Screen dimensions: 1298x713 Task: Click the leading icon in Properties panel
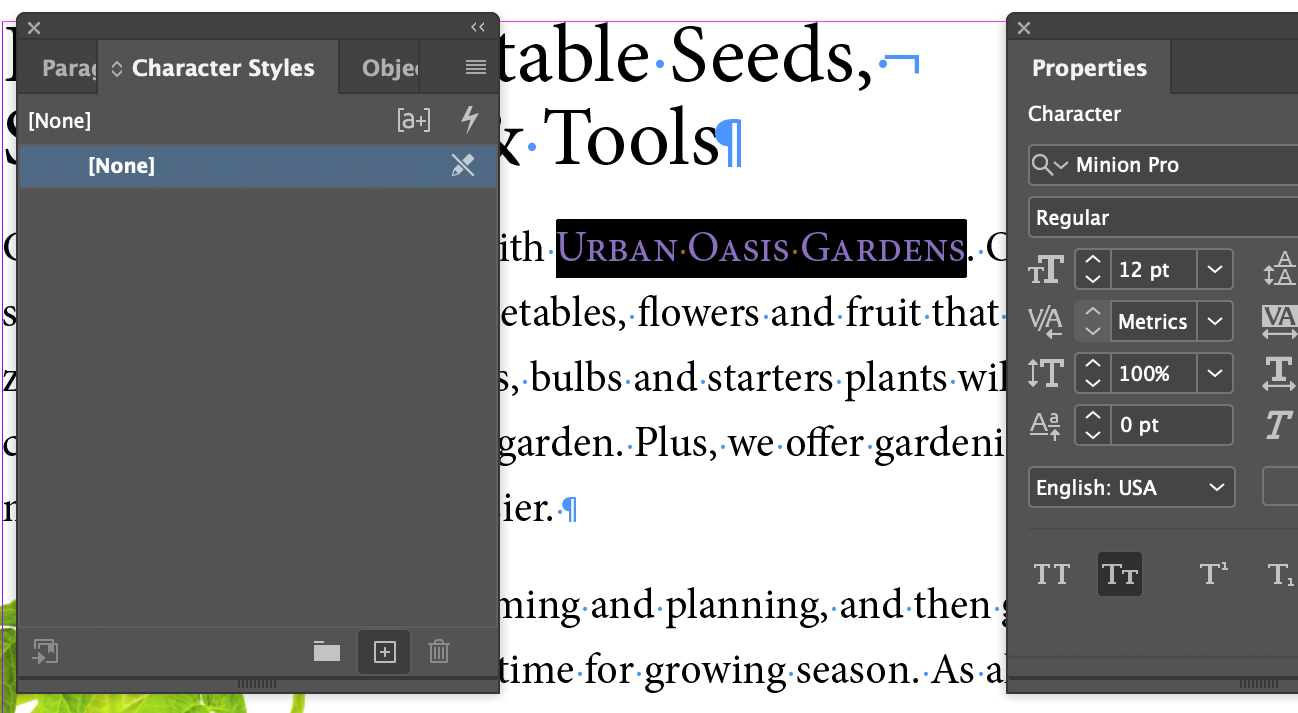(1281, 270)
